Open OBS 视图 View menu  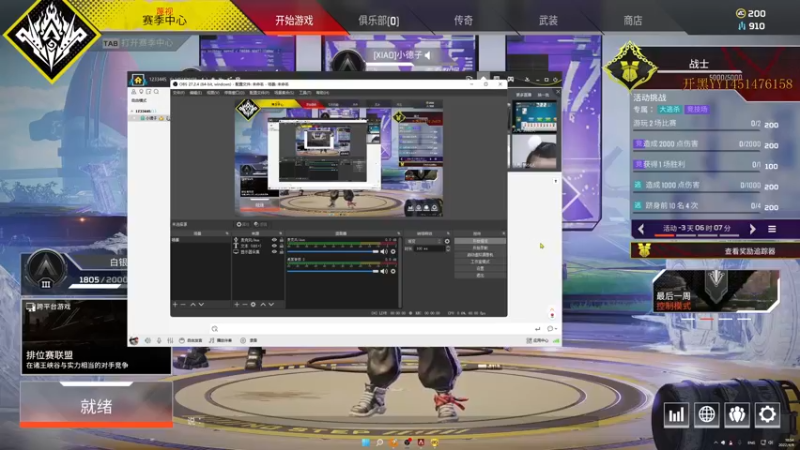213,93
